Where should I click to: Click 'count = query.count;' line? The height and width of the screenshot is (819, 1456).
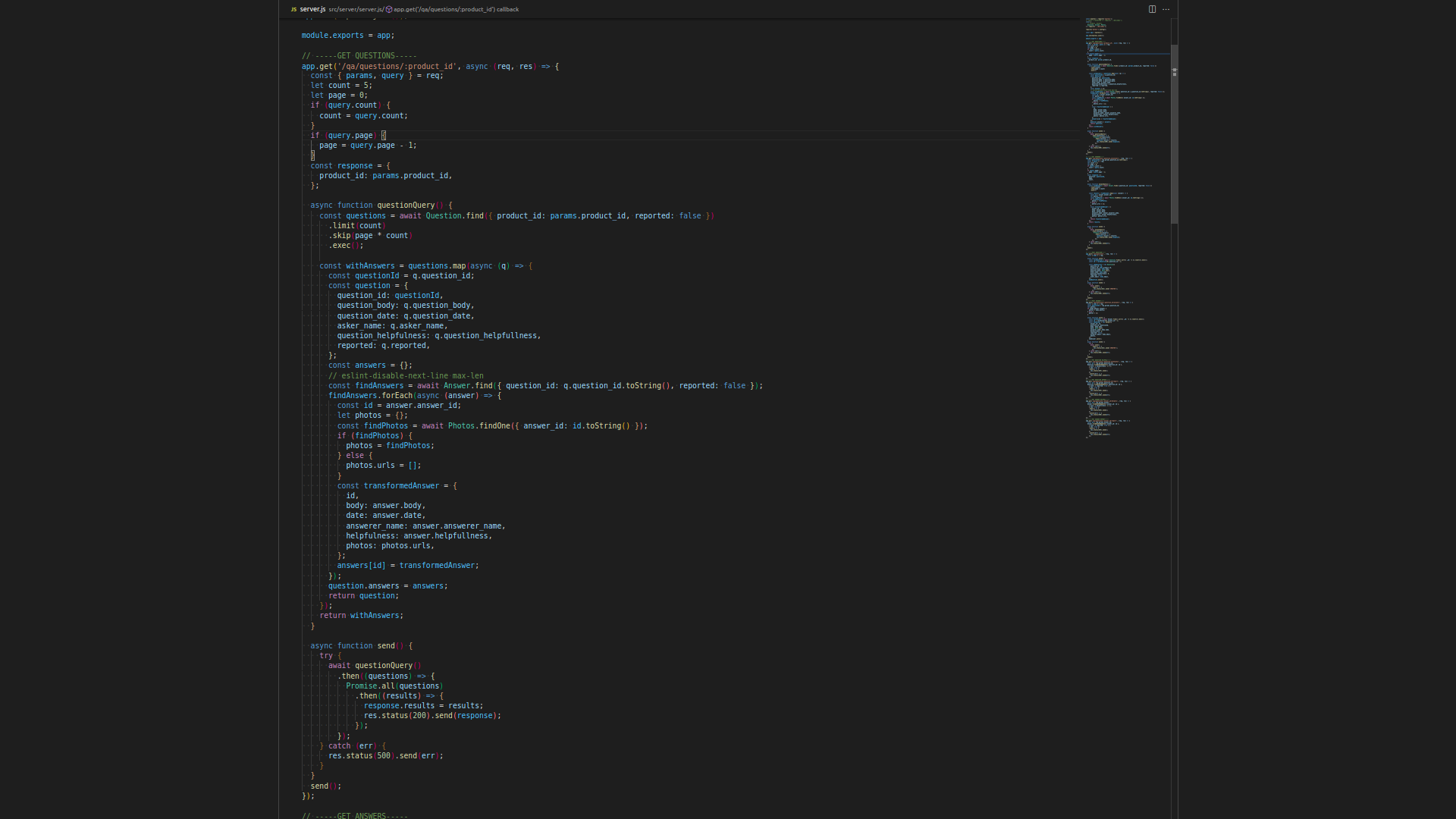click(363, 115)
